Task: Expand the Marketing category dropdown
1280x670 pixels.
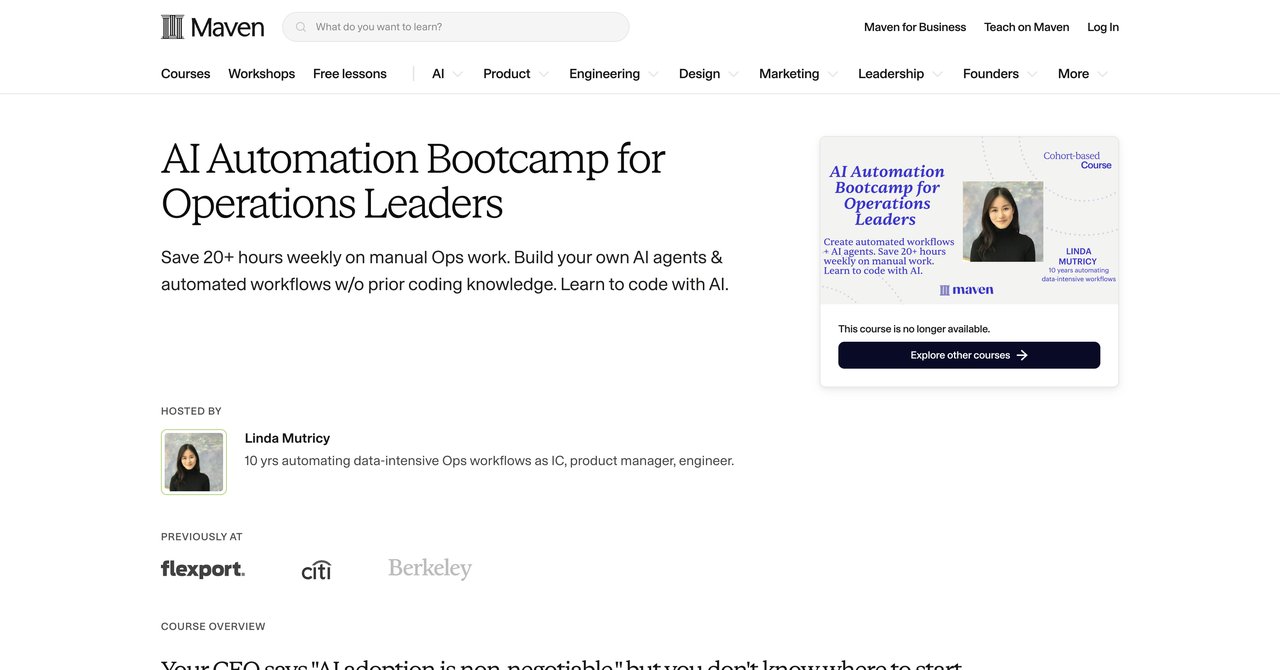Action: point(798,74)
